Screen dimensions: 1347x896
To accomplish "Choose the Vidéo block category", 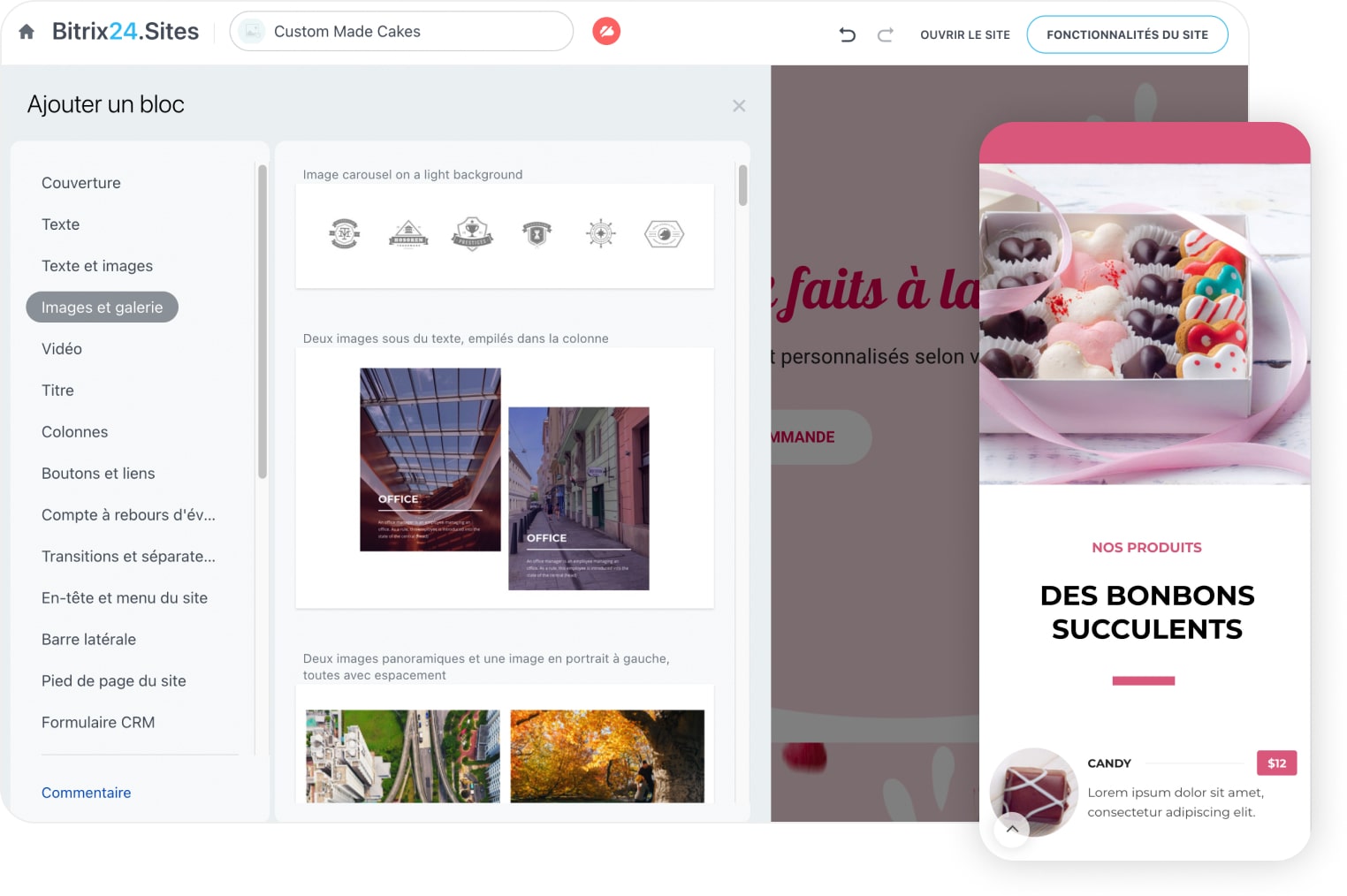I will (62, 349).
